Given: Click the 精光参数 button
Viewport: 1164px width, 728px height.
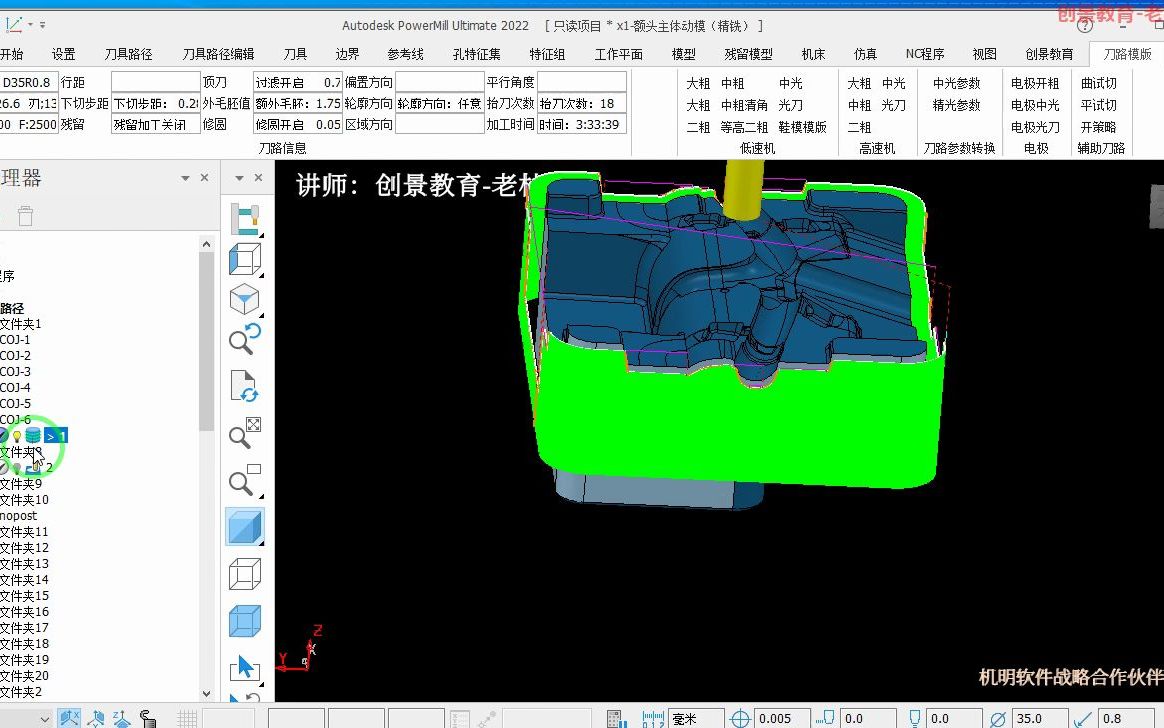Looking at the screenshot, I should pyautogui.click(x=957, y=105).
